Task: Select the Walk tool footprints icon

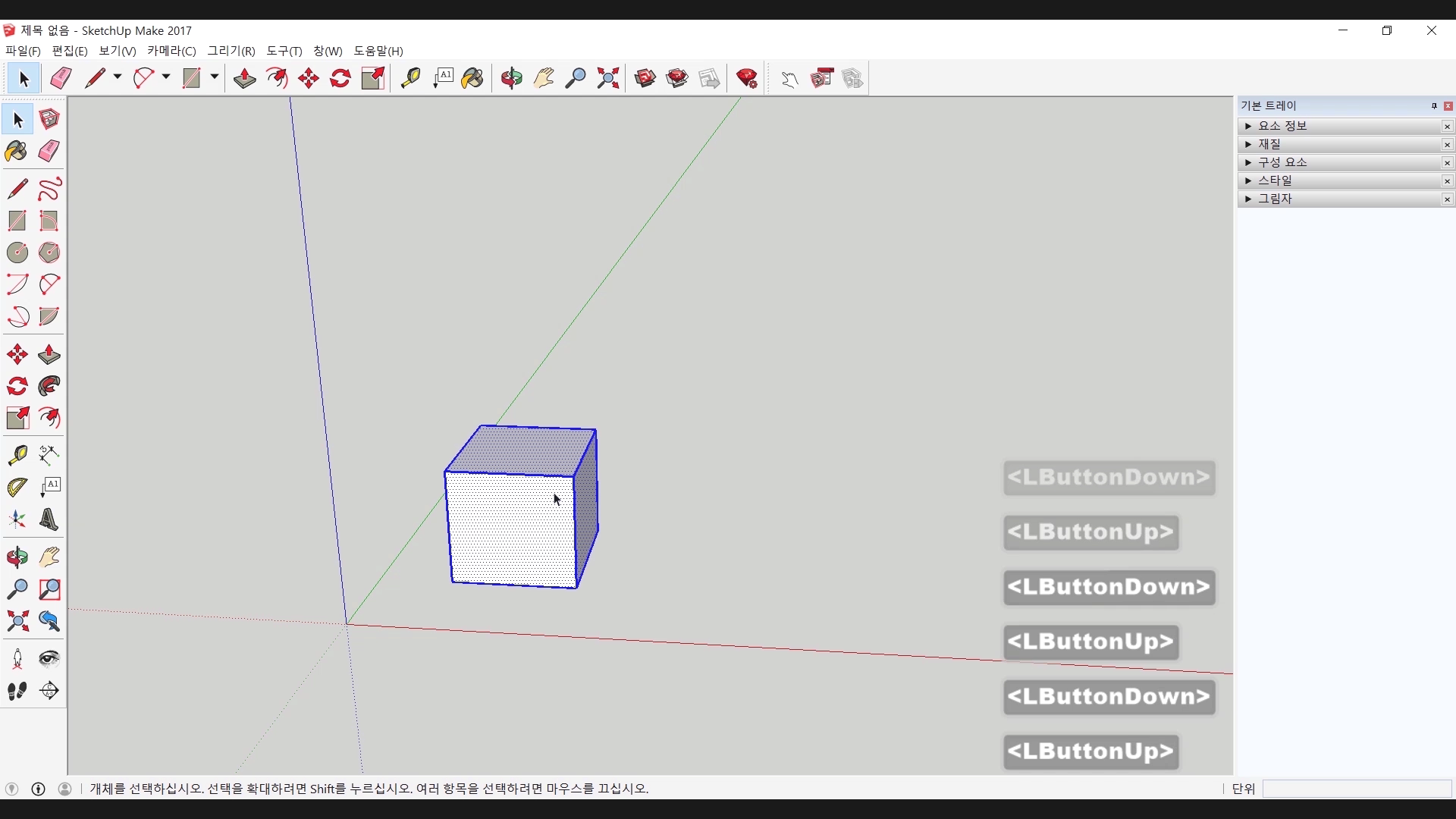Action: tap(17, 691)
